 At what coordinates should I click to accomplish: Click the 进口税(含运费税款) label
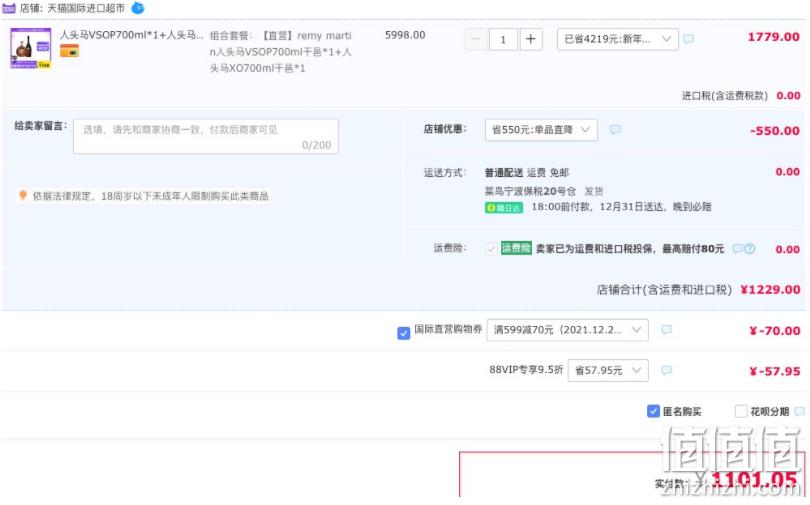point(724,96)
